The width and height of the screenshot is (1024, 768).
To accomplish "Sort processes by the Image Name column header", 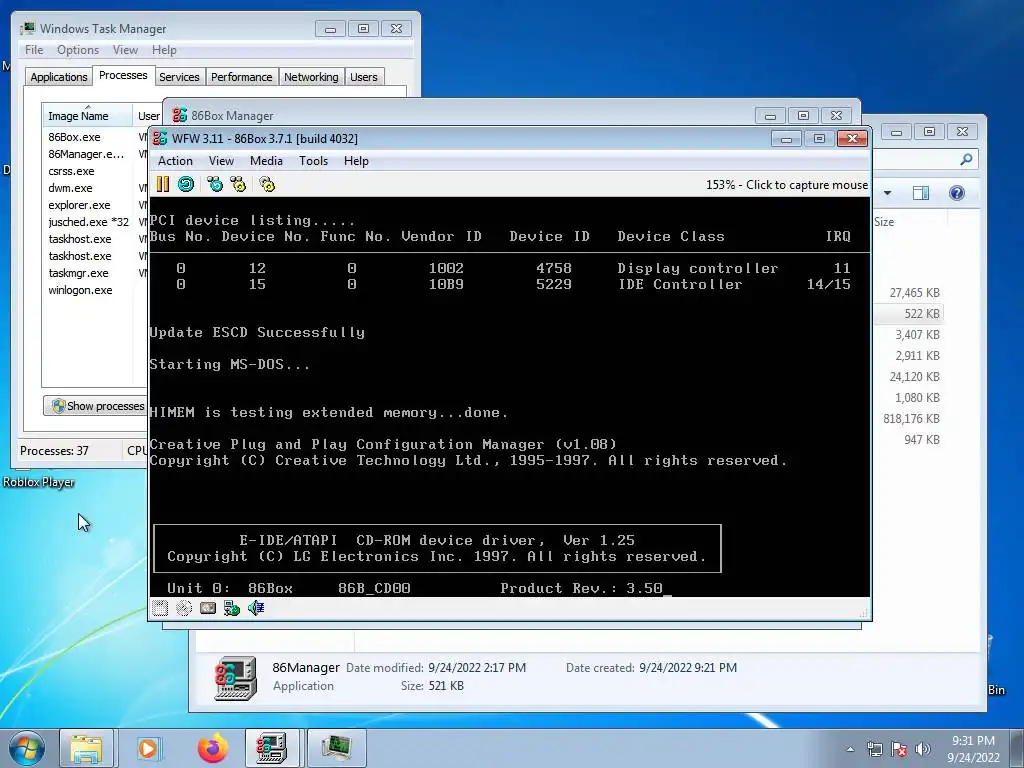I will click(x=87, y=116).
